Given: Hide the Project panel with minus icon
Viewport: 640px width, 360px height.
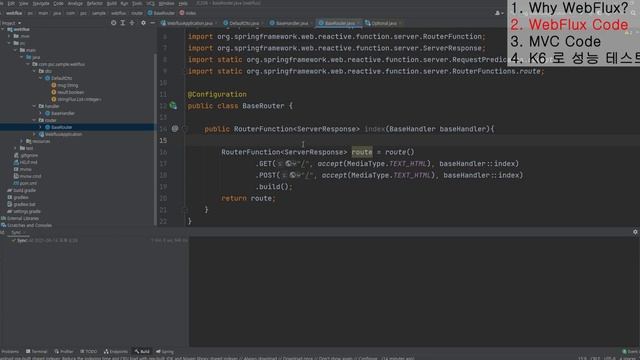Looking at the screenshot, I should coord(152,23).
